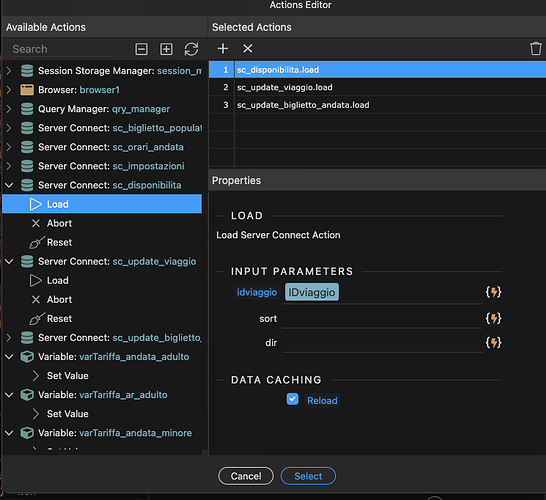Remove selected action with X icon
This screenshot has height=500, width=546.
(248, 48)
